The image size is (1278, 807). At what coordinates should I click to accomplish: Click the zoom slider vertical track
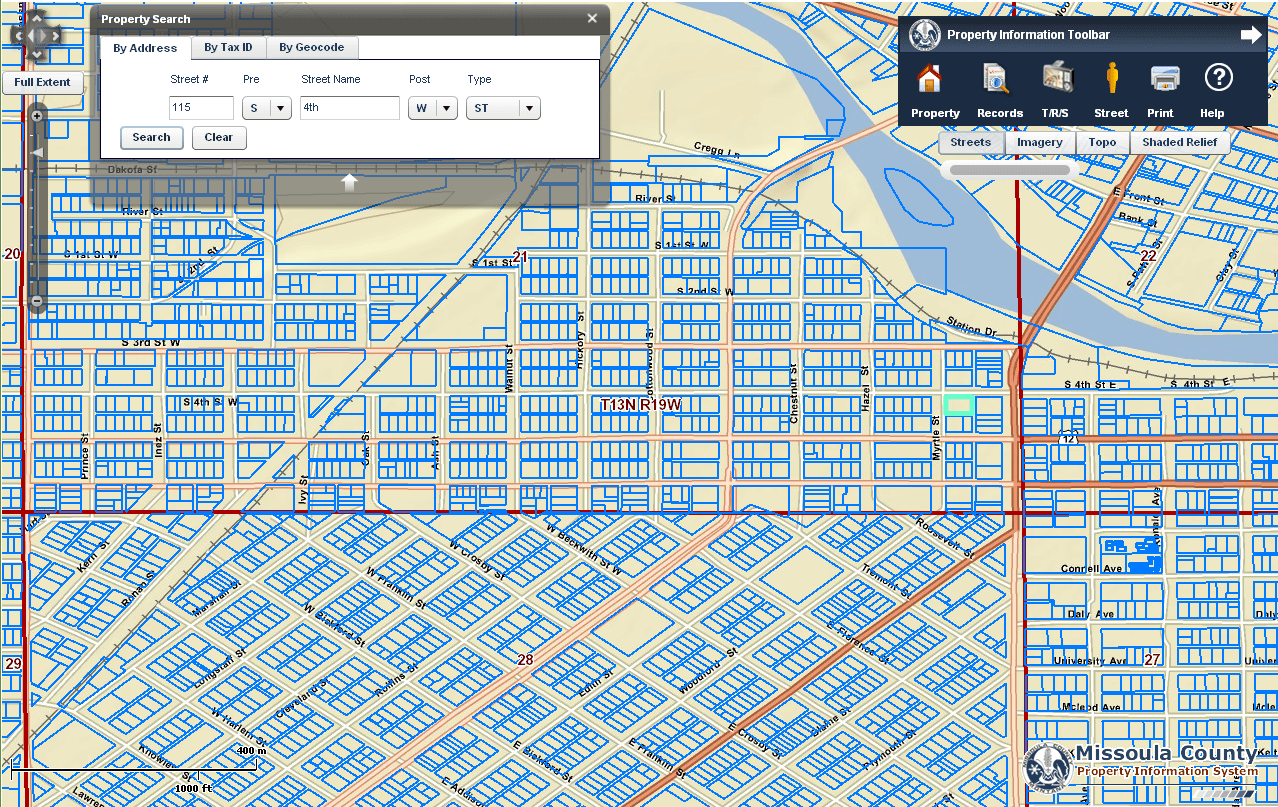(x=37, y=208)
